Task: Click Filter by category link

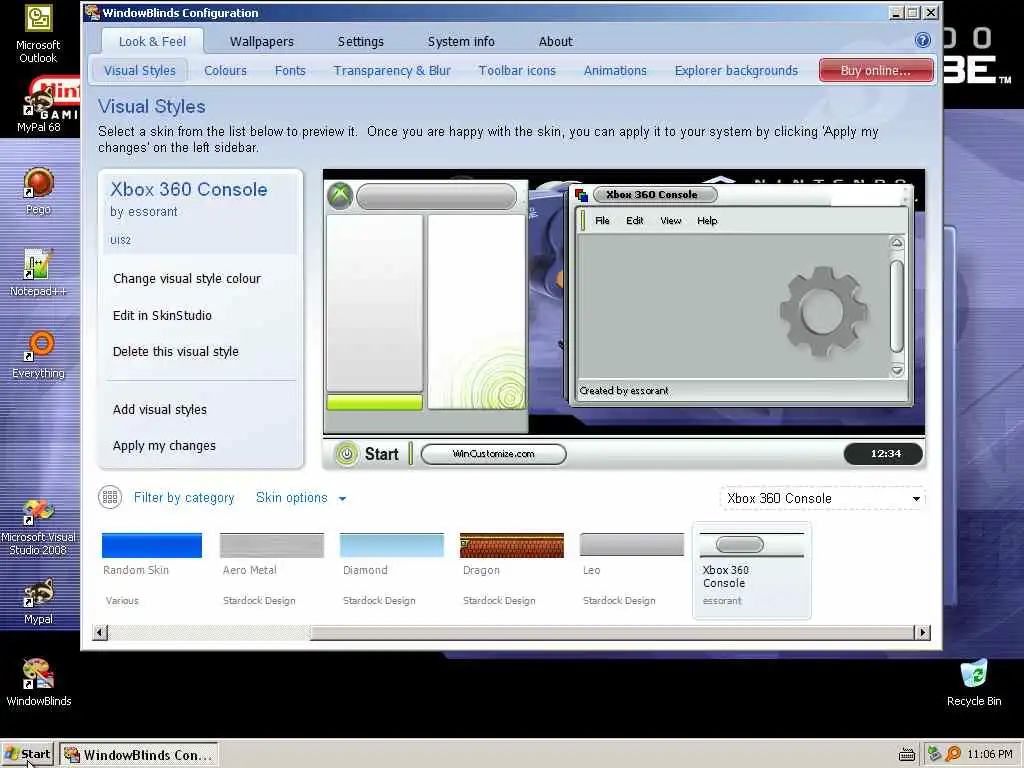Action: (x=184, y=498)
